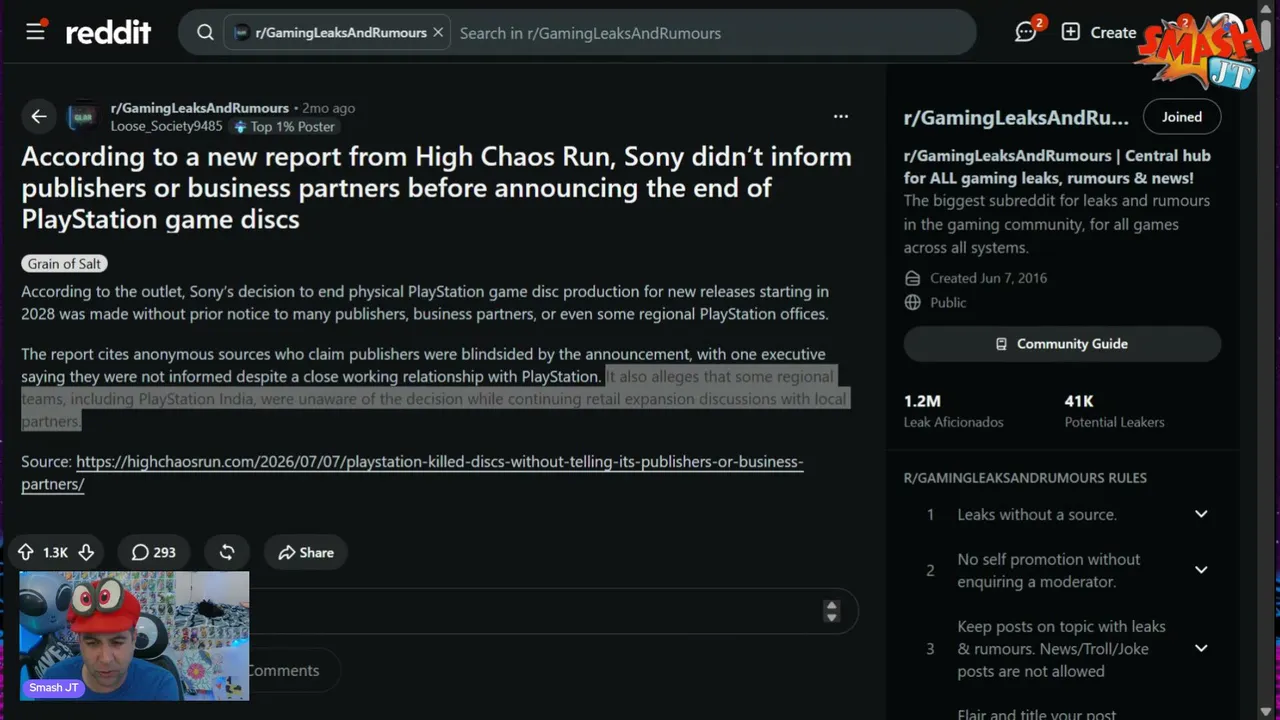Go back using the back arrow
Image resolution: width=1280 pixels, height=720 pixels.
tap(38, 117)
